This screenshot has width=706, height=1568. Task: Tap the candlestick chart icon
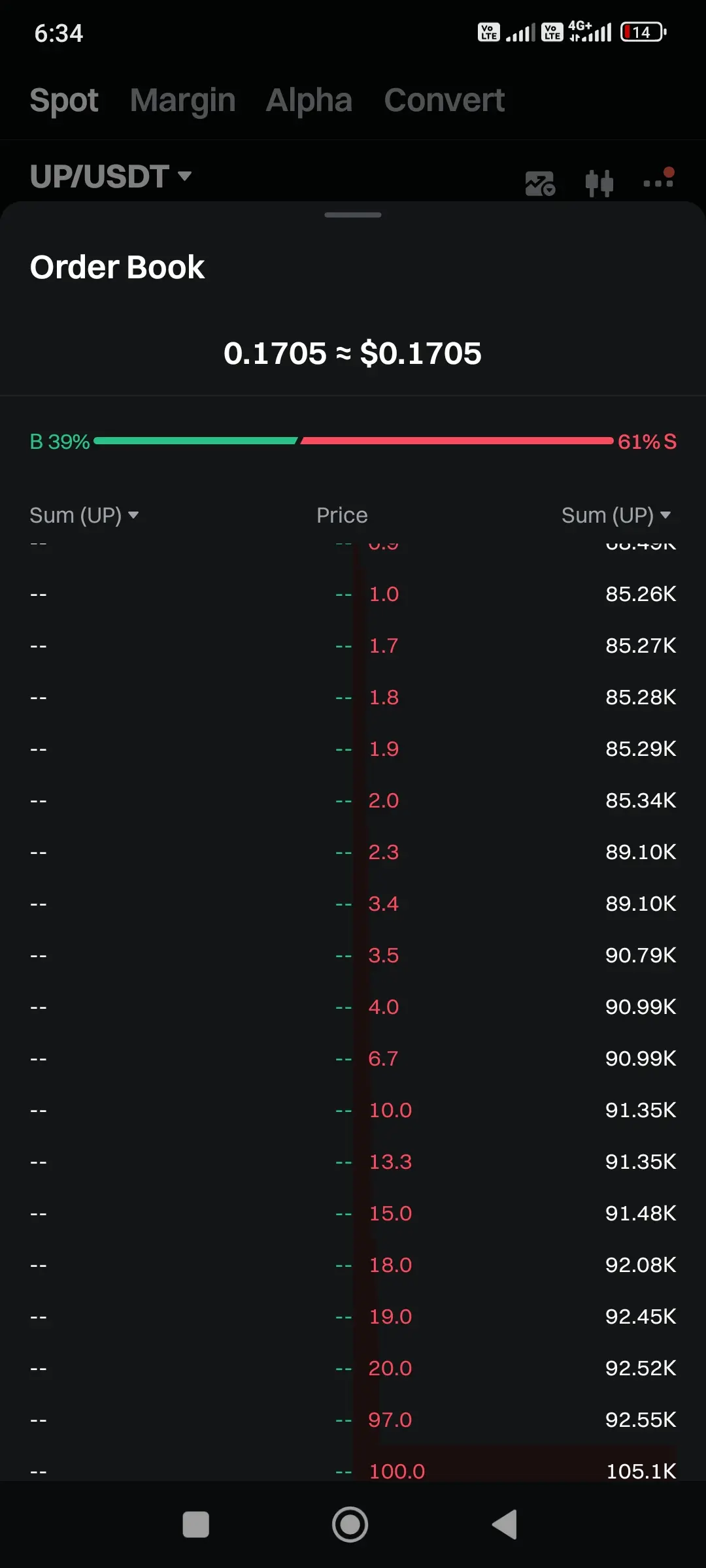click(599, 183)
